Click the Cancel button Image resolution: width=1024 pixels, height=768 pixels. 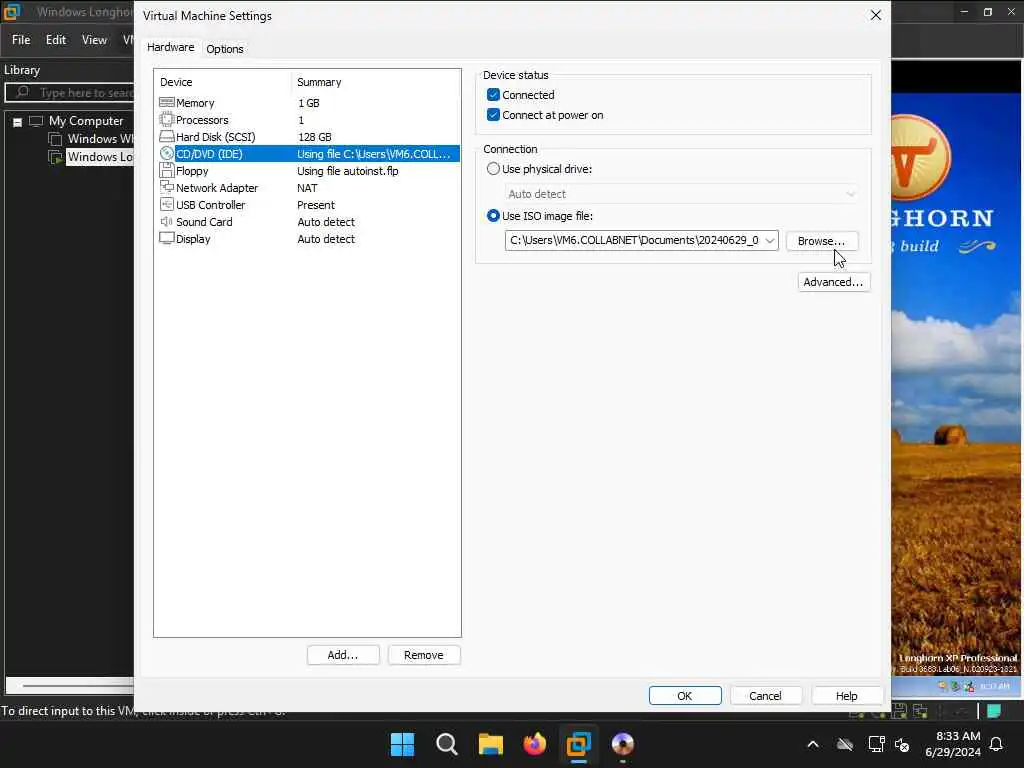[765, 696]
